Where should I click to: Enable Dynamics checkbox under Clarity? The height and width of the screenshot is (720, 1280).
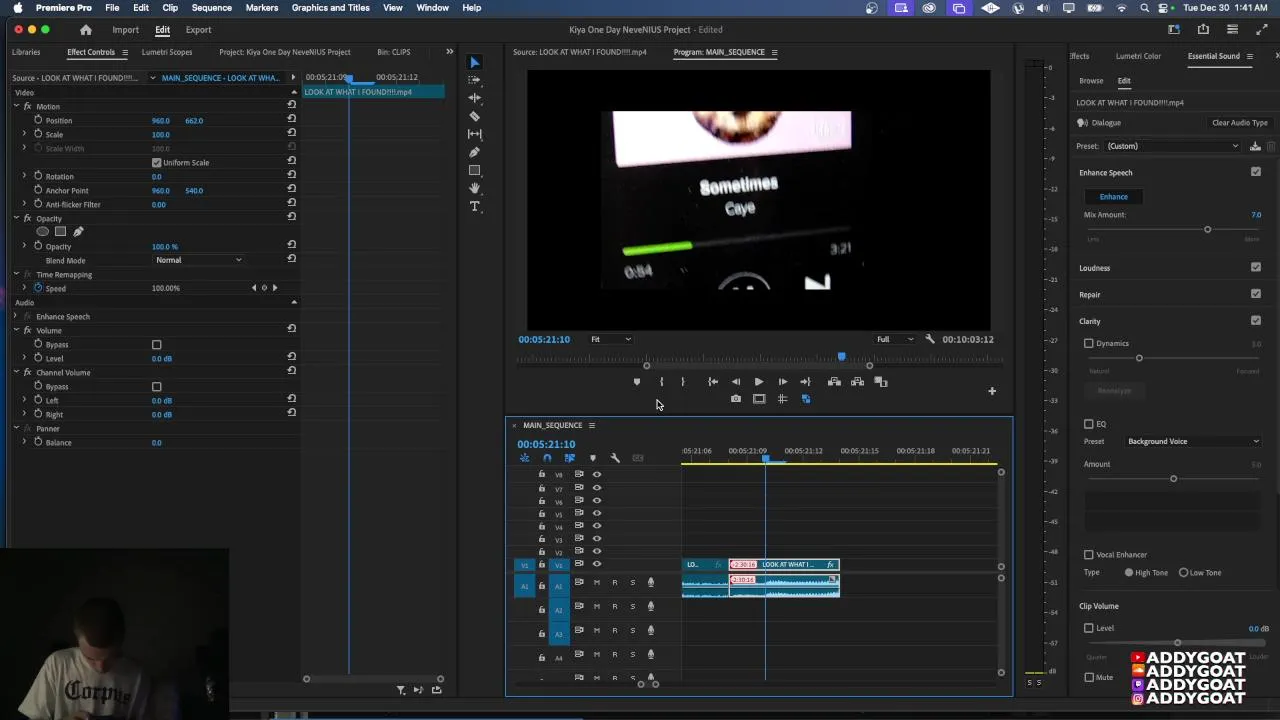click(1089, 343)
